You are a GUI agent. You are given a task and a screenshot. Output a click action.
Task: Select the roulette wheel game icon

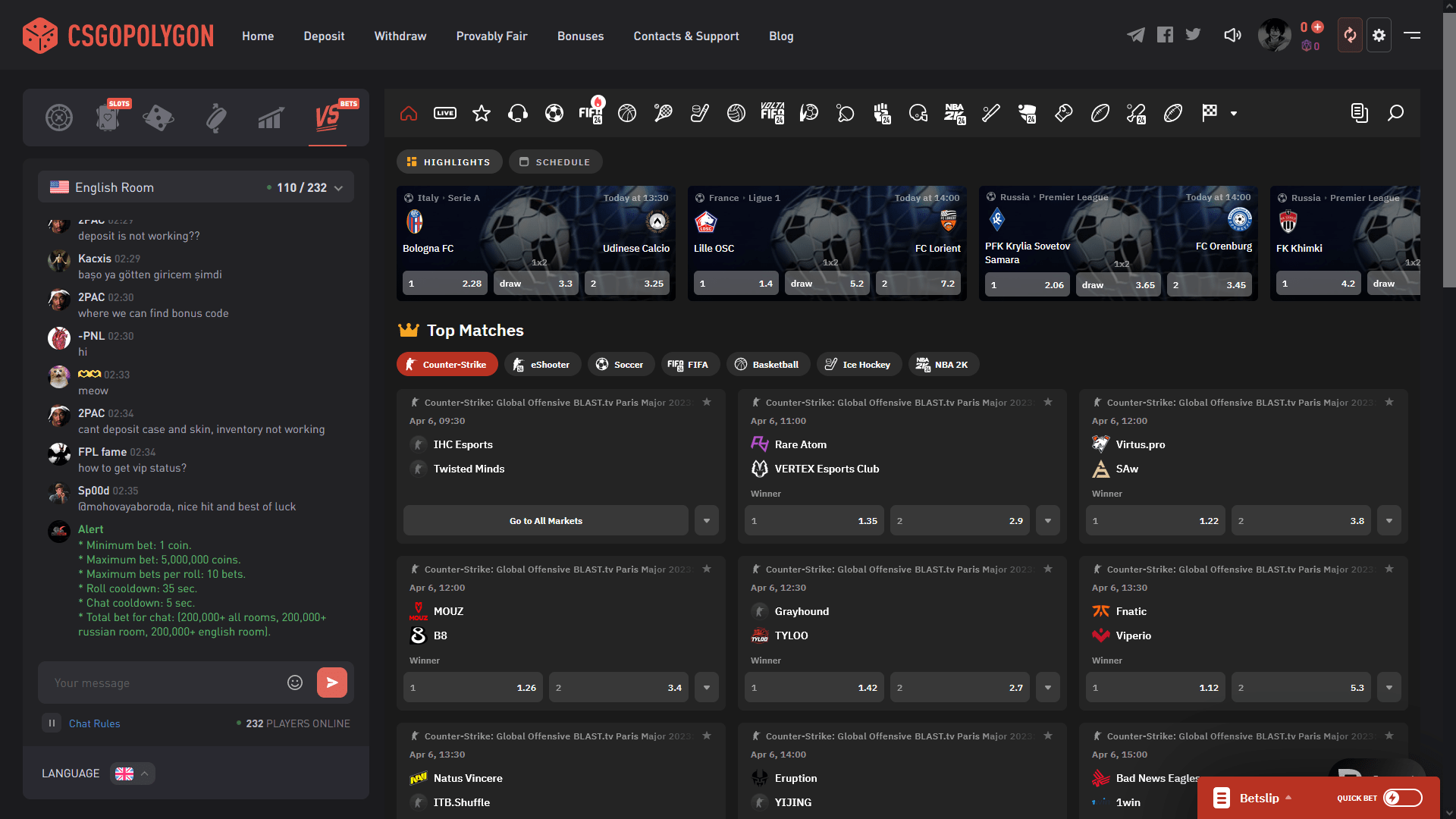click(59, 118)
